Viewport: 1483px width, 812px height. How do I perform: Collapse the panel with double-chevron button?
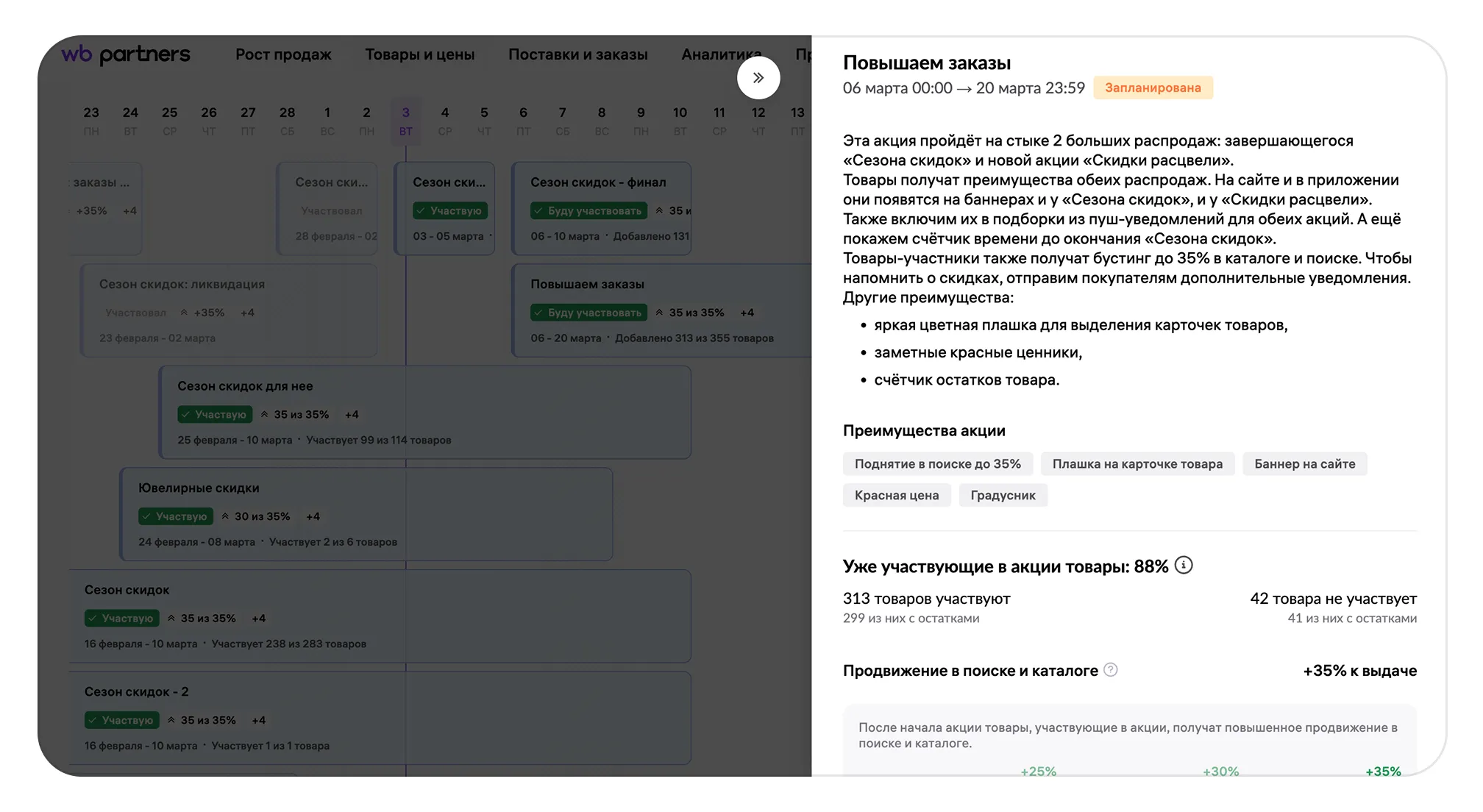pyautogui.click(x=758, y=78)
